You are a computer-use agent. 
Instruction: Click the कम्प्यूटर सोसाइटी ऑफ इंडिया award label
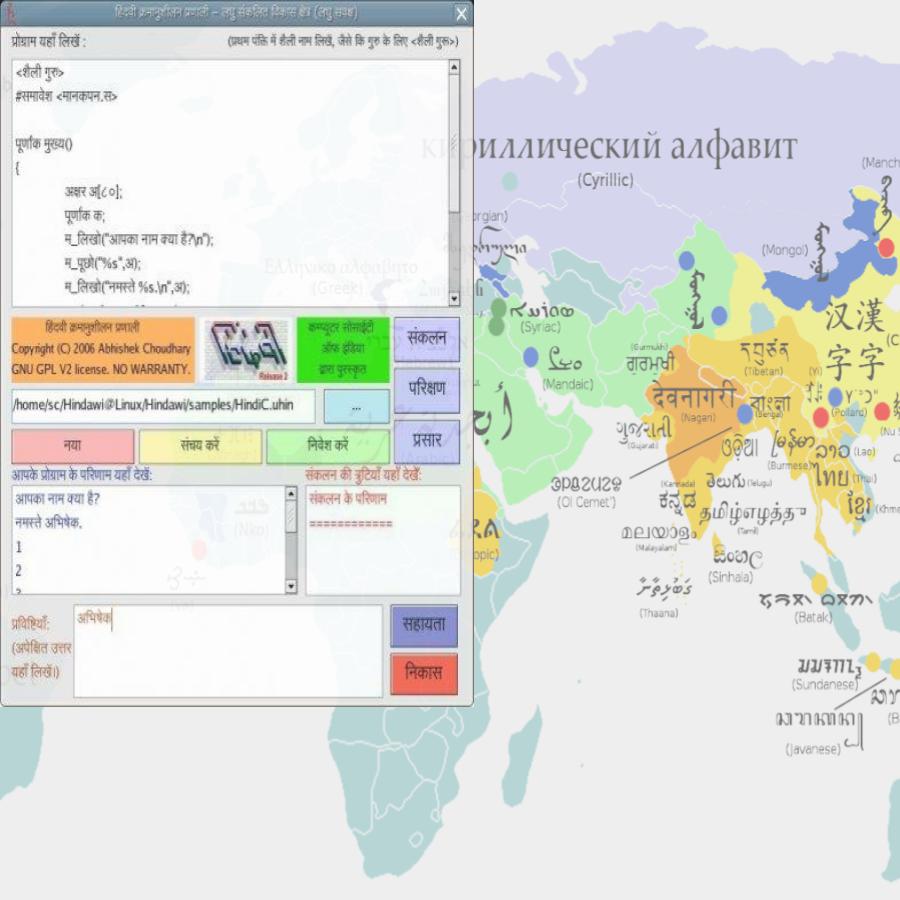point(341,347)
